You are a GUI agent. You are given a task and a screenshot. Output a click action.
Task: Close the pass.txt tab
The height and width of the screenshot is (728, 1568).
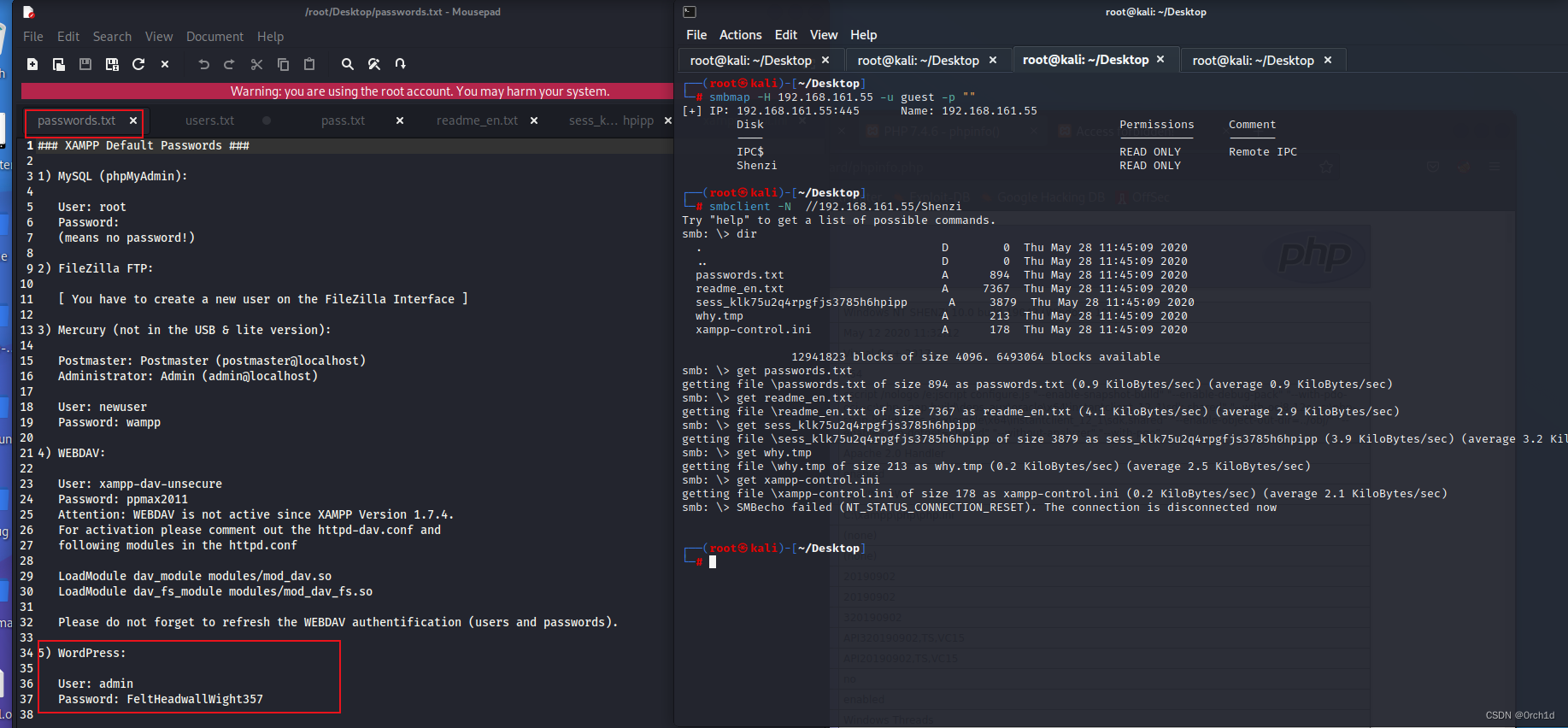click(400, 120)
